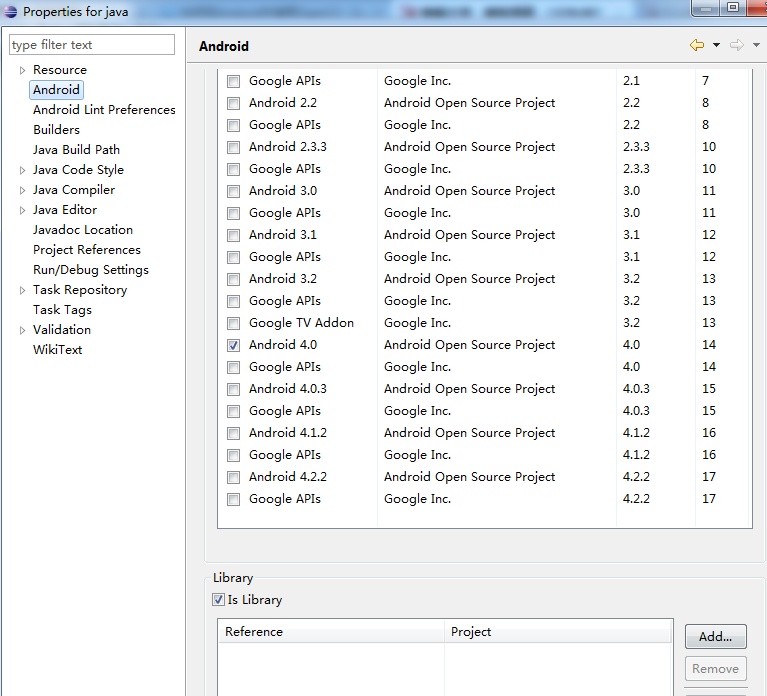The image size is (767, 696).
Task: Open the forward history dropdown arrow
Action: click(x=756, y=45)
